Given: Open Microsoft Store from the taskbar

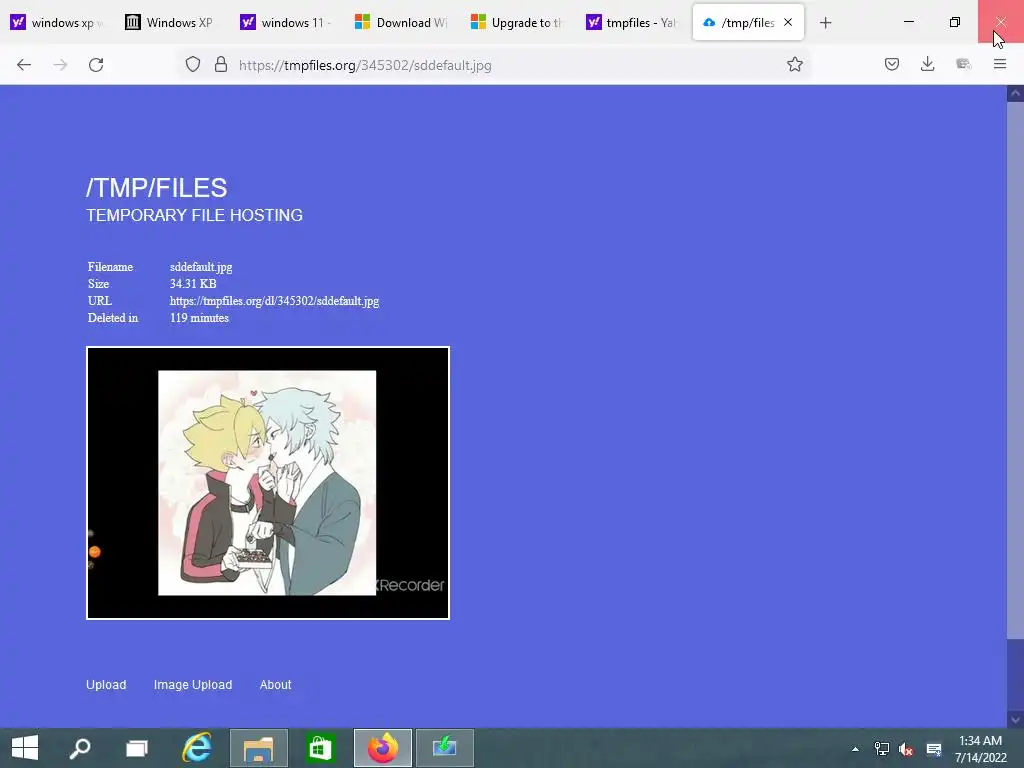Looking at the screenshot, I should tap(320, 748).
